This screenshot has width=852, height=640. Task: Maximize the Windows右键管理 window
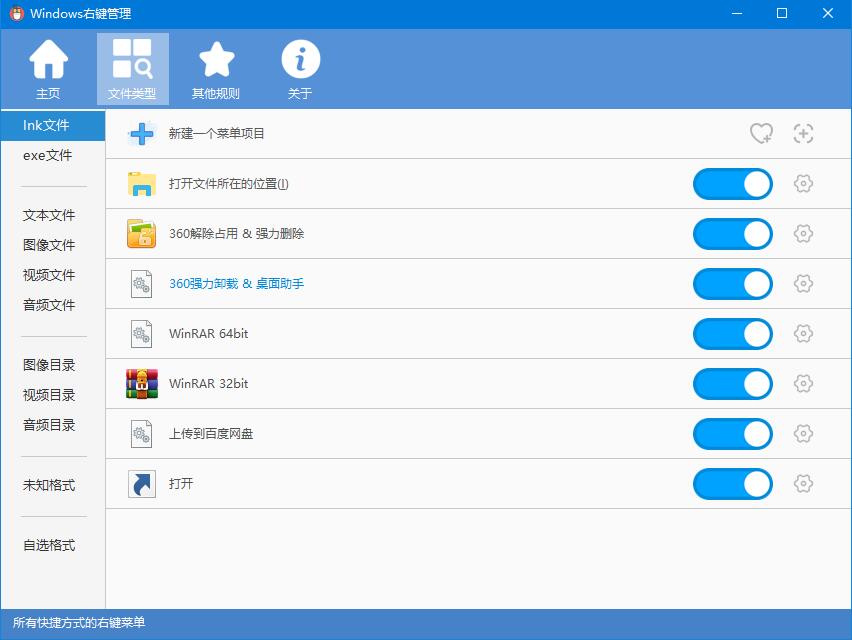click(782, 14)
